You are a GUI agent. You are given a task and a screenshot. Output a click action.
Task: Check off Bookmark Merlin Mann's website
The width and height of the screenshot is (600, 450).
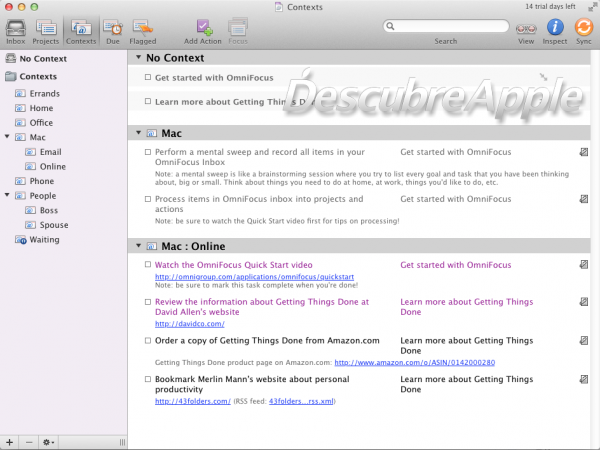(148, 379)
